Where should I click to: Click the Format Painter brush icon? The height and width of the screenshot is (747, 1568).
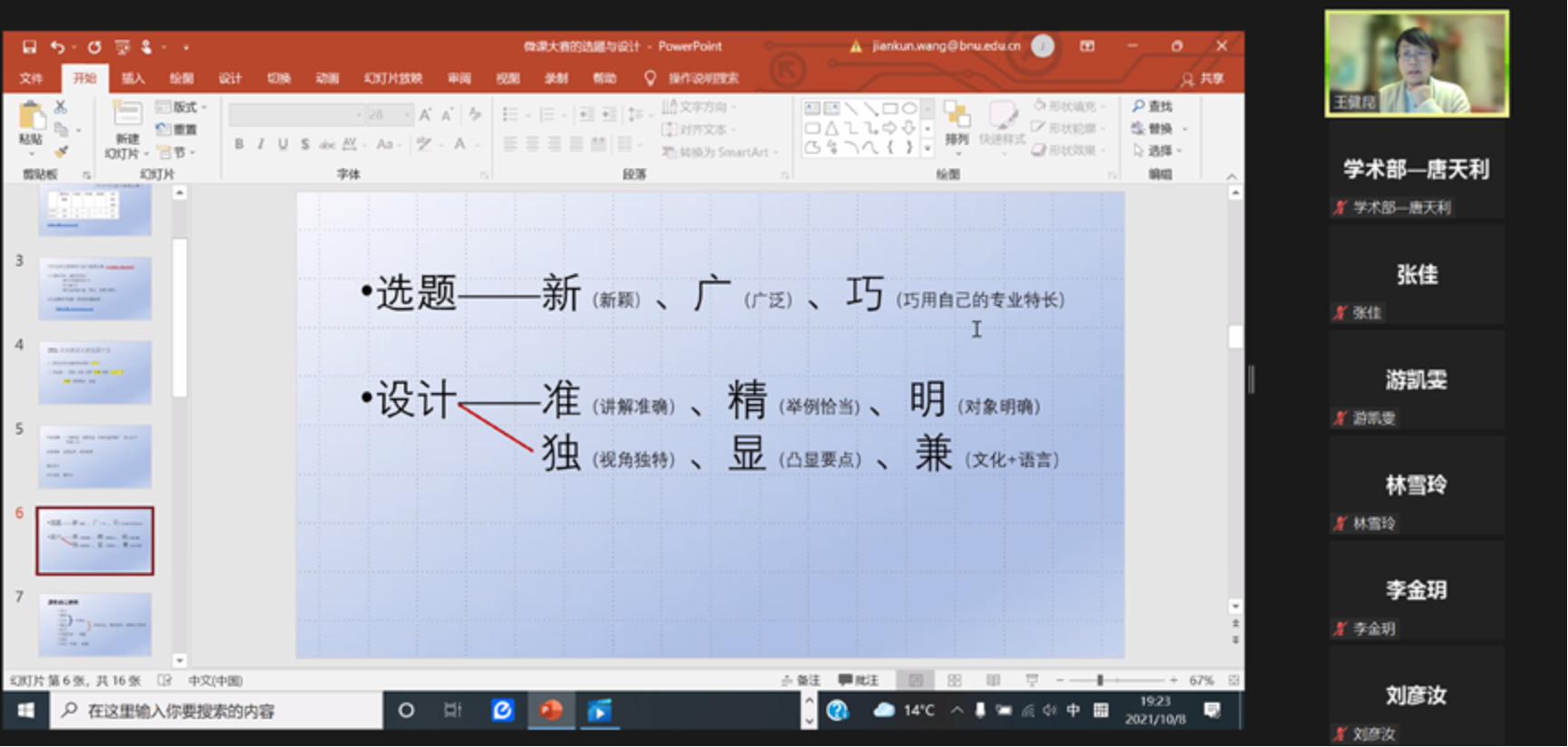(61, 151)
